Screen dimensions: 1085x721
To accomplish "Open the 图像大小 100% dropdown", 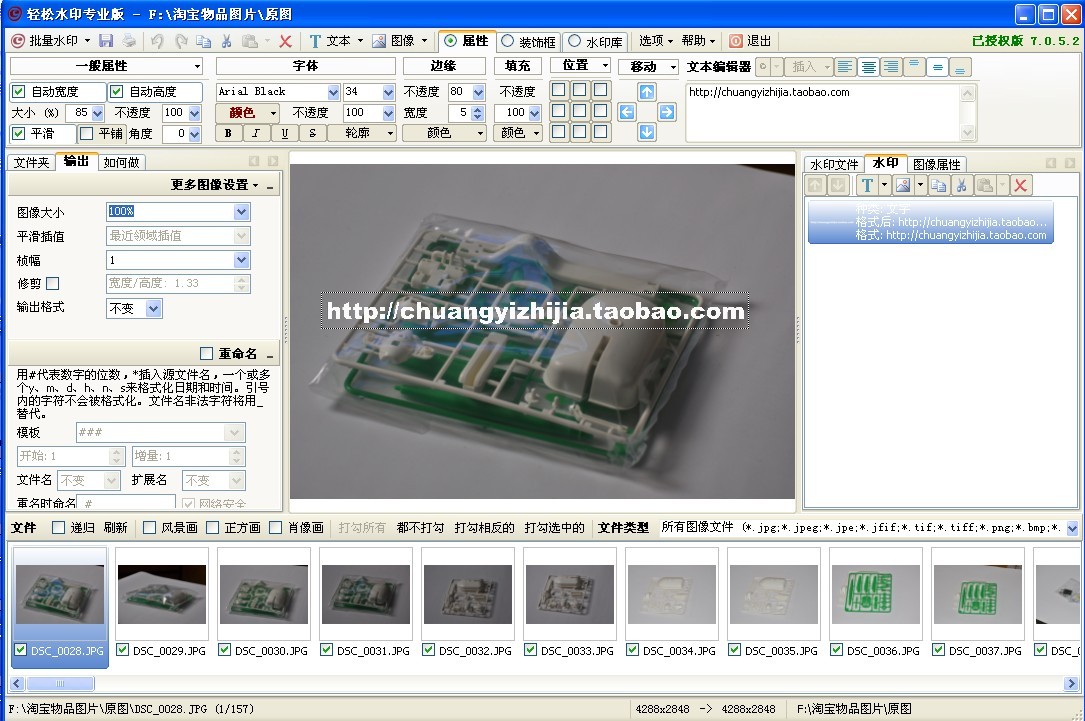I will [x=241, y=212].
